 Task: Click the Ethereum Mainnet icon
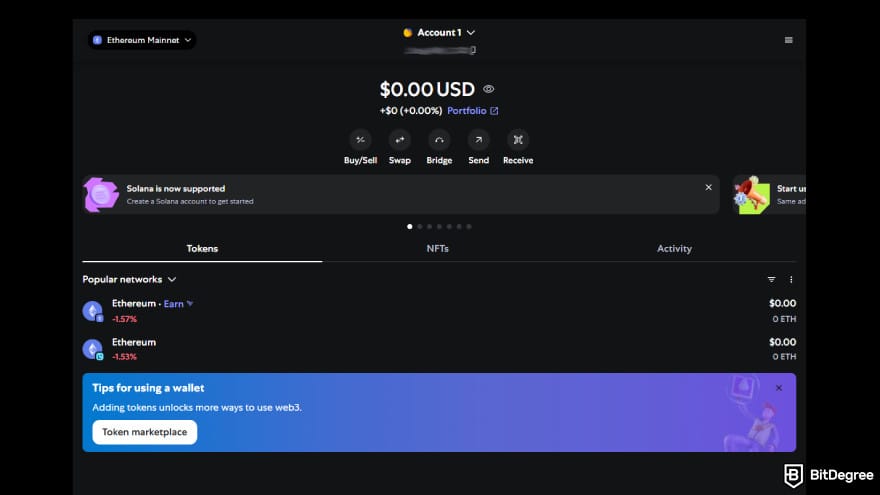[x=97, y=40]
